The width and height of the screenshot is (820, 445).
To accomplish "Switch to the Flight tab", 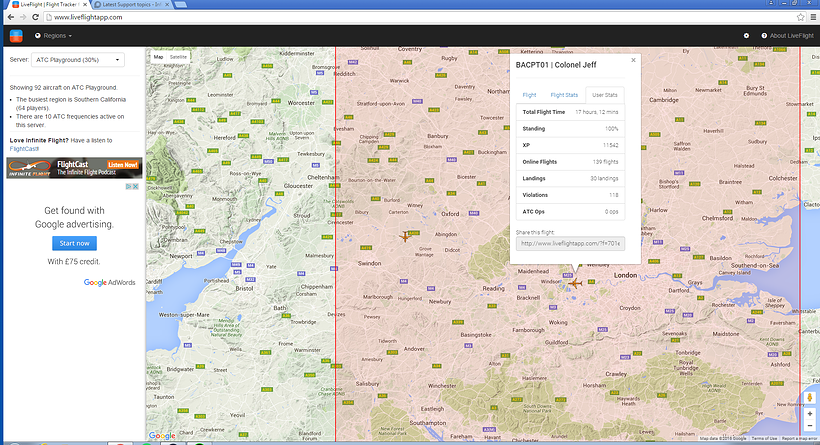I will click(x=529, y=95).
